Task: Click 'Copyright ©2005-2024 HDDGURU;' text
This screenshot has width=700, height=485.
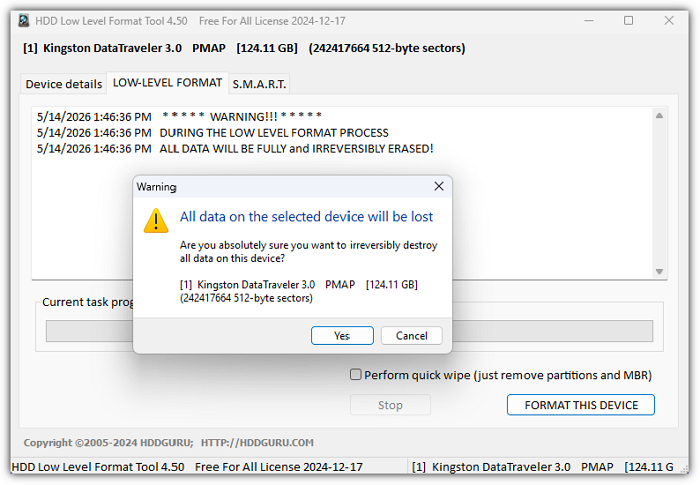Action: pos(108,443)
